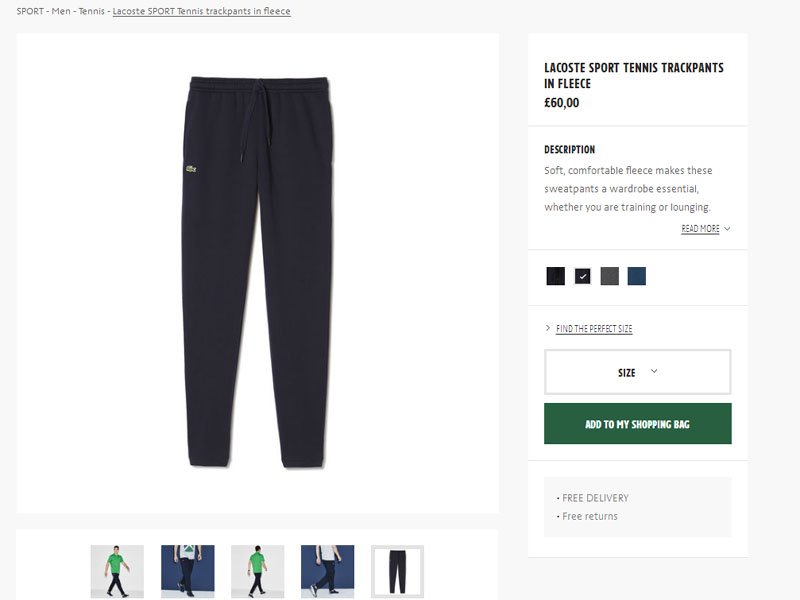View first thumbnail of model in green polo
Viewport: 800px width, 600px height.
[x=117, y=571]
